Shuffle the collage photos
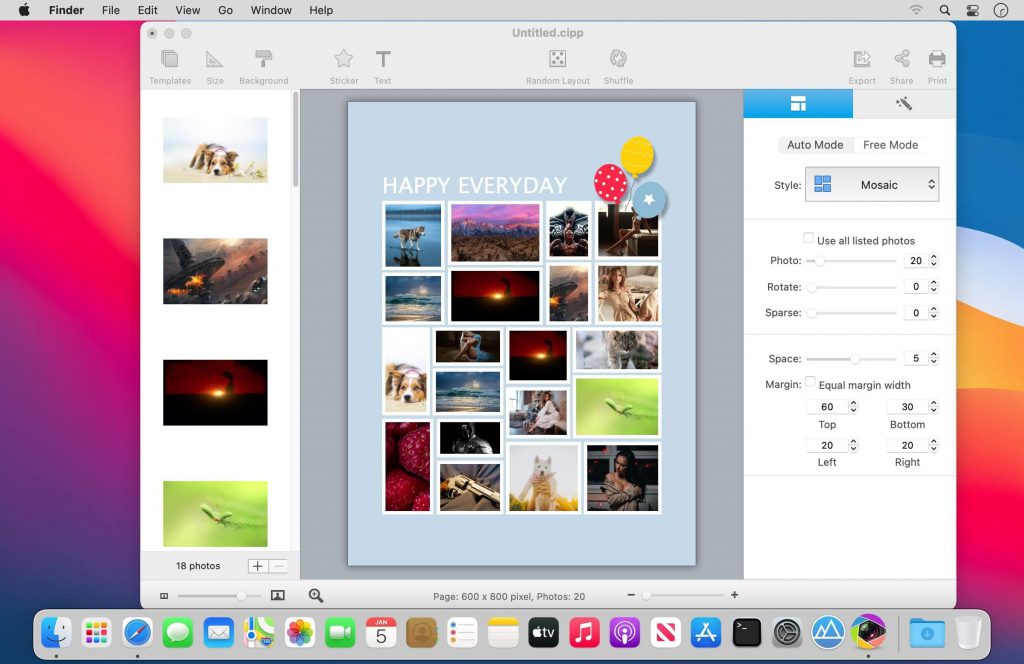 click(618, 62)
